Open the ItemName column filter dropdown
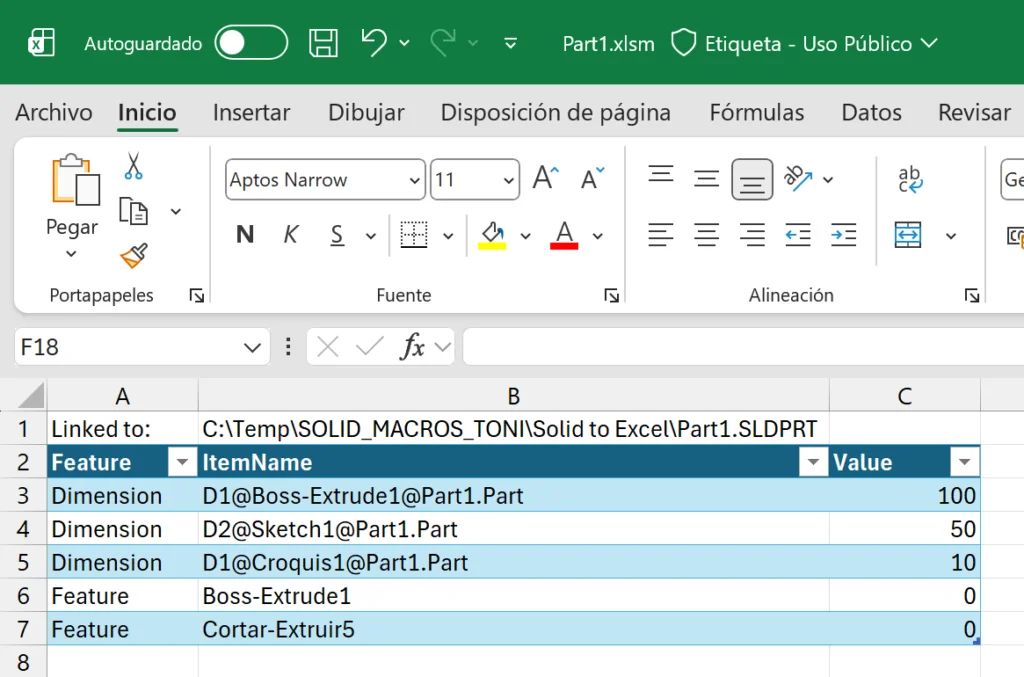Image resolution: width=1024 pixels, height=677 pixels. click(813, 462)
